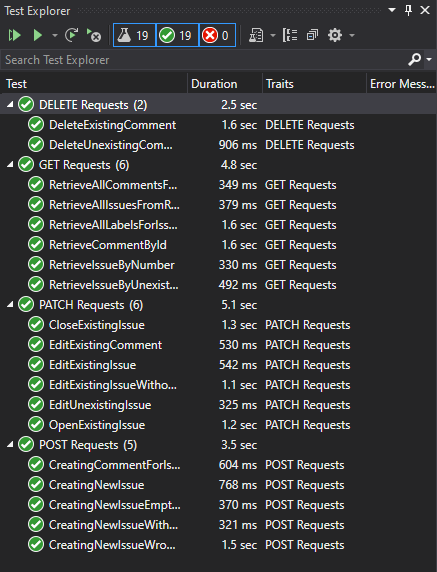Click the passed icon beside GET Requests
Viewport: 437px width, 572px height.
[26, 165]
